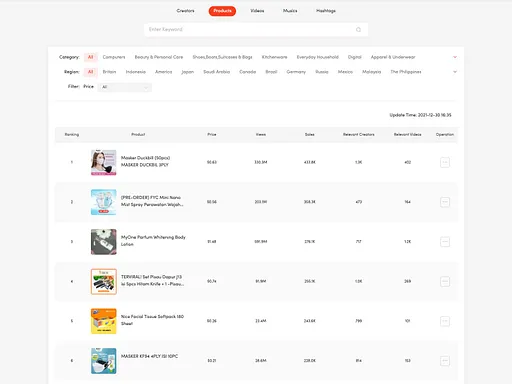Filter by Shoes, Boots, Suitcases & Bags

pyautogui.click(x=222, y=57)
